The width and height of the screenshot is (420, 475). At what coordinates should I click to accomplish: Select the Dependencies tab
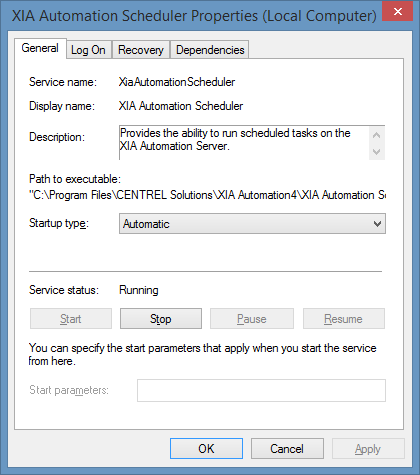(x=210, y=50)
